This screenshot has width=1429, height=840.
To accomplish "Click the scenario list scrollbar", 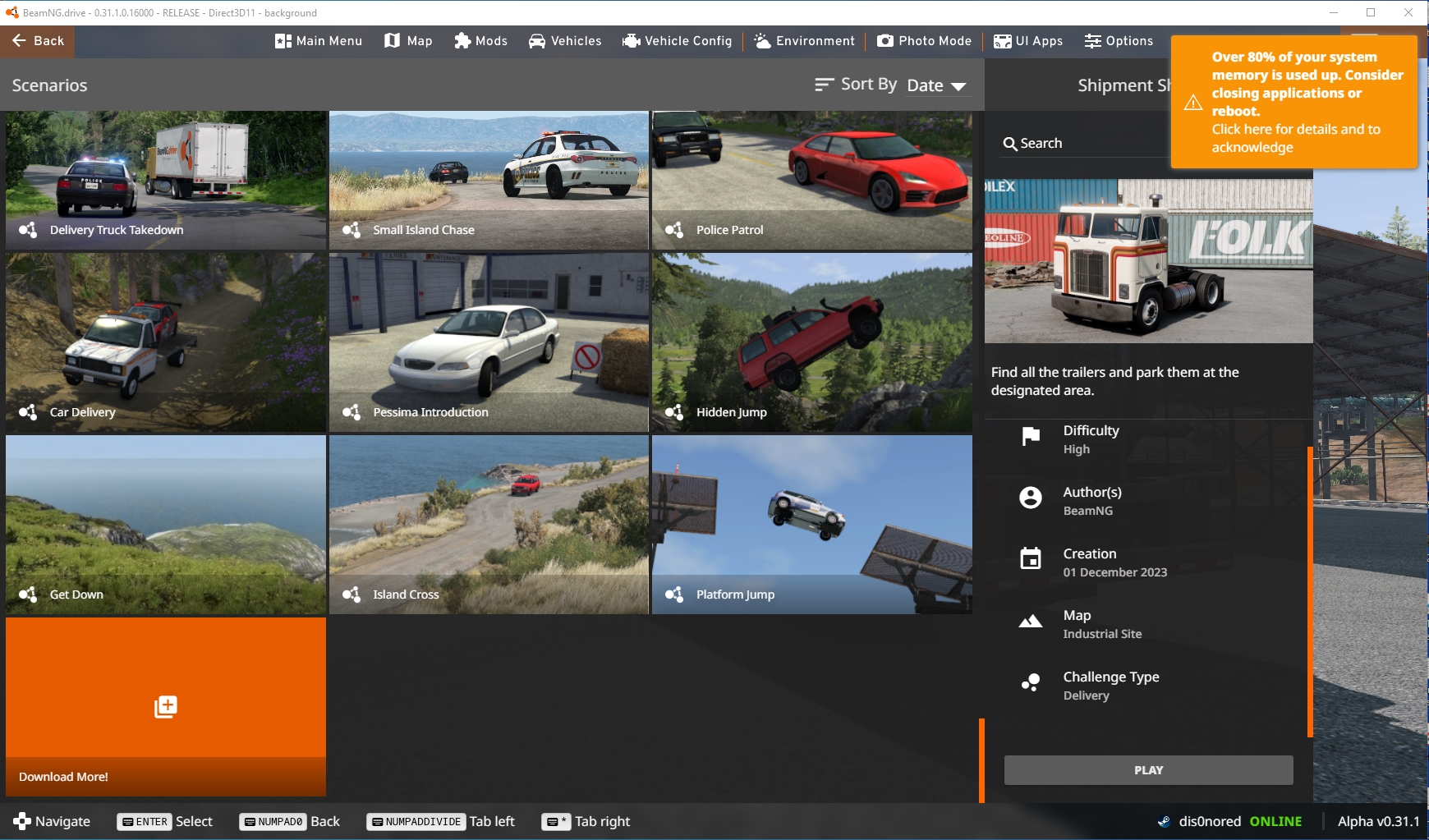I will (x=981, y=760).
